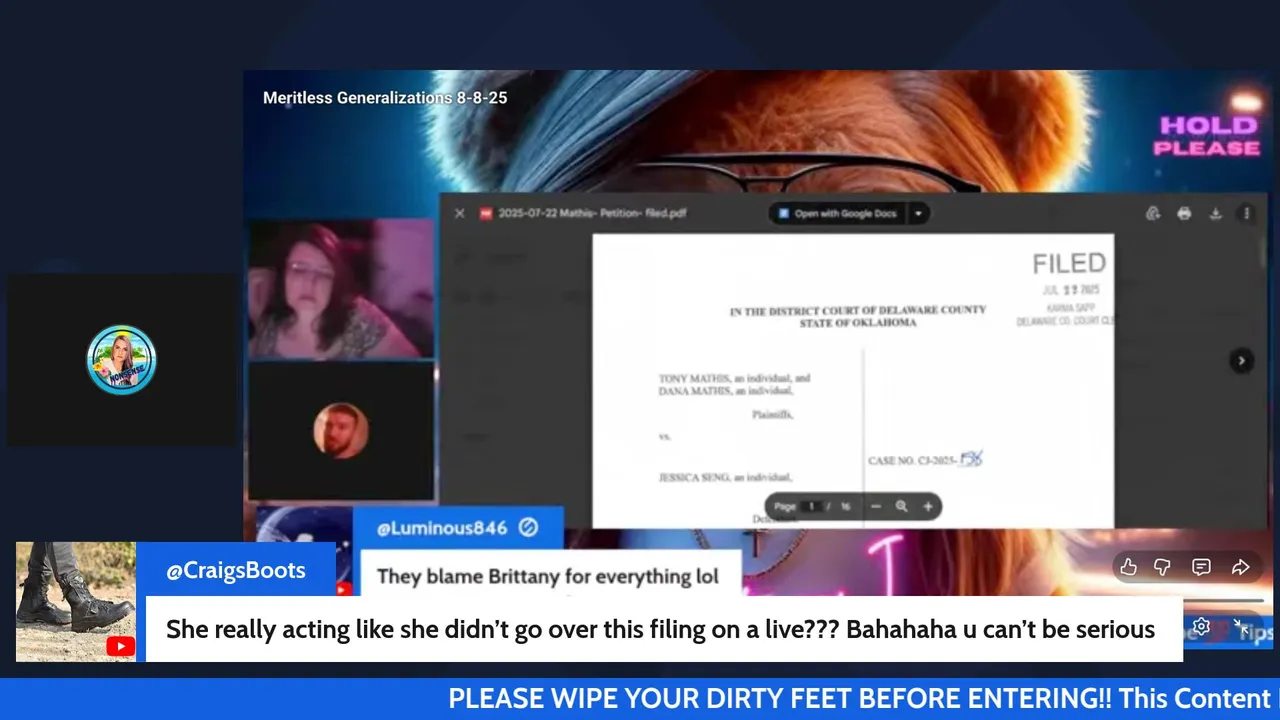This screenshot has width=1280, height=720.
Task: Click the 'They blame Brittany for everything lol' comment
Action: pyautogui.click(x=548, y=577)
